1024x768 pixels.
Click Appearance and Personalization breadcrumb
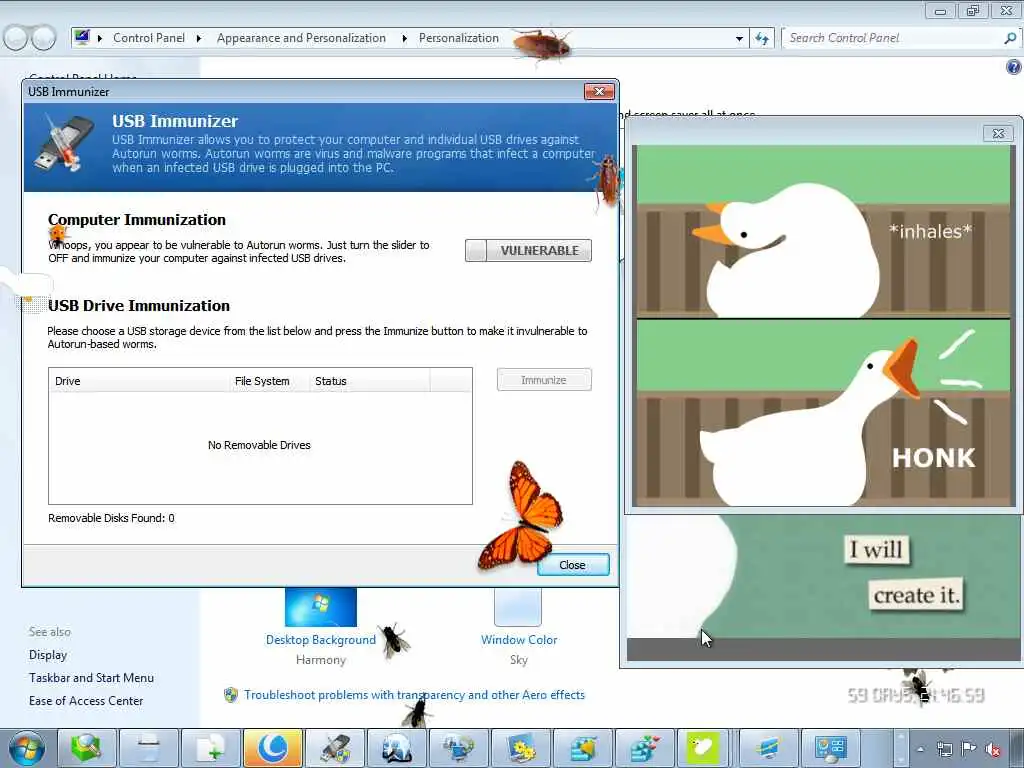pos(301,38)
